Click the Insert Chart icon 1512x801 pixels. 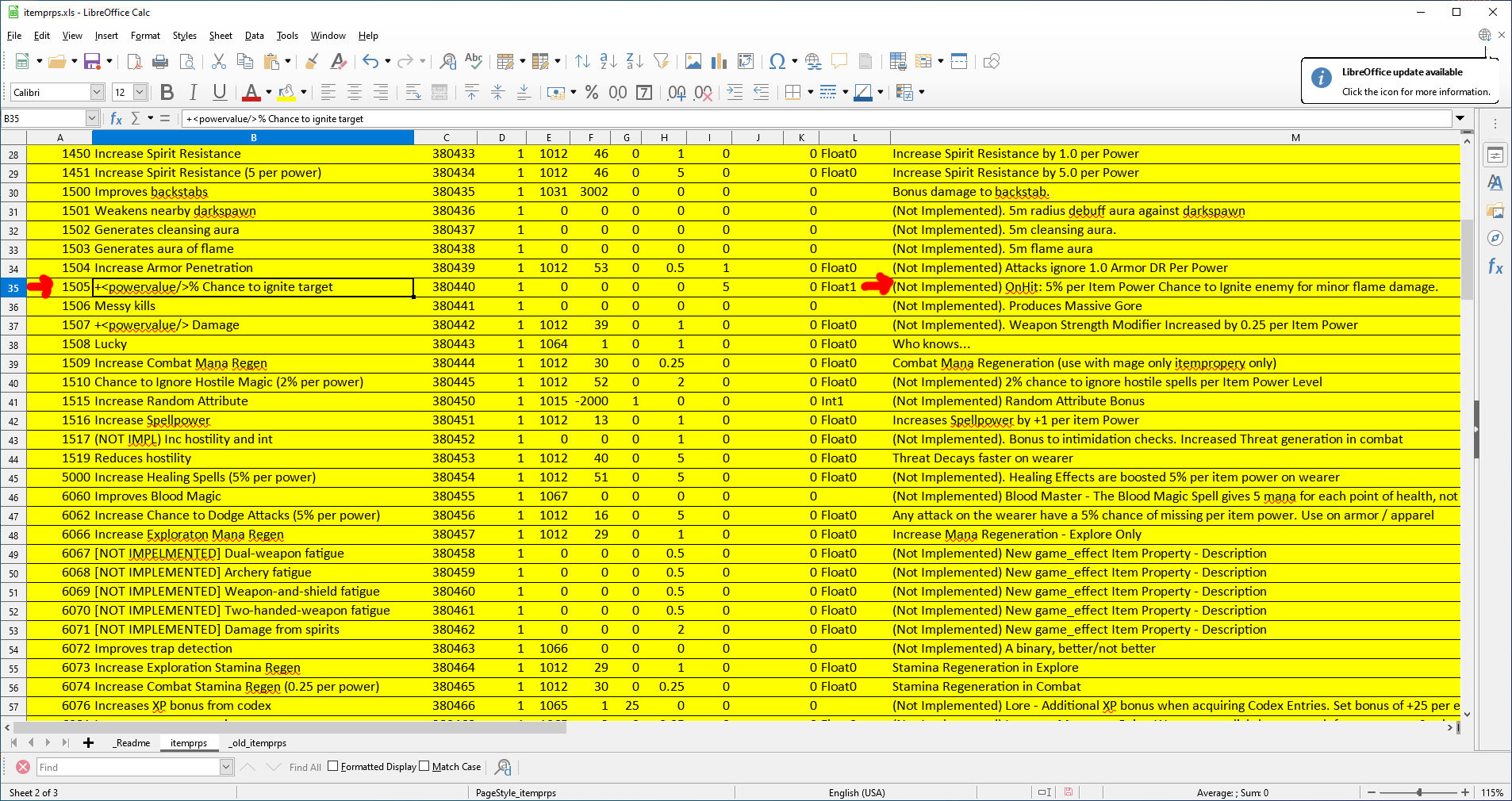tap(720, 61)
